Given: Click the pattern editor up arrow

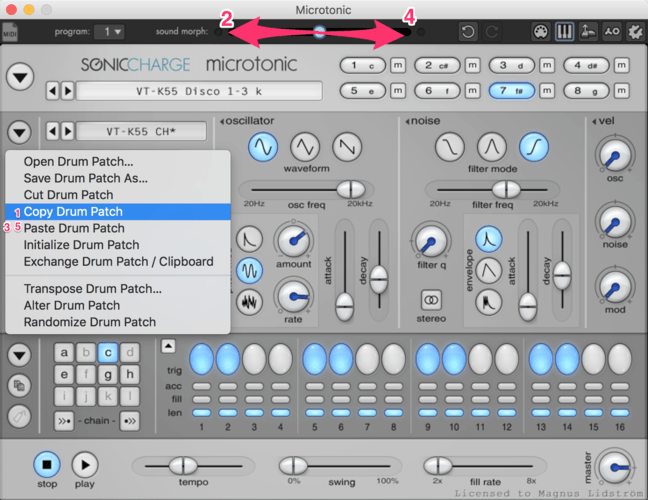Looking at the screenshot, I should [x=168, y=346].
